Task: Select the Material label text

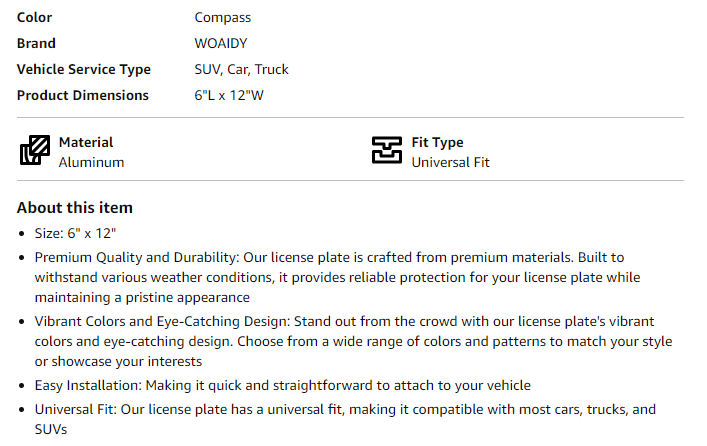Action: (x=86, y=143)
